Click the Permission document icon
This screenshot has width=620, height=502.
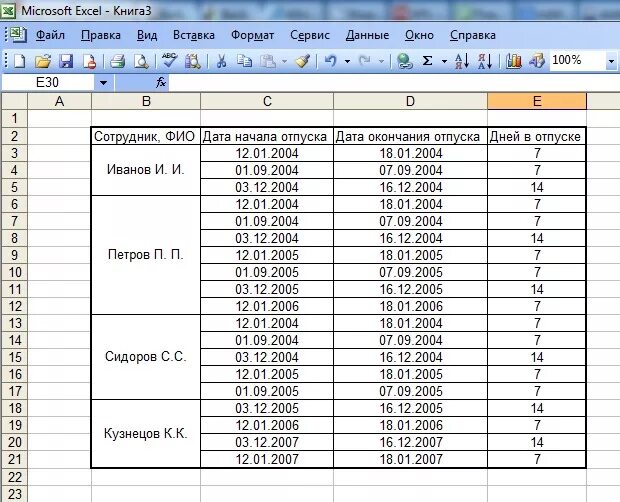(x=89, y=61)
